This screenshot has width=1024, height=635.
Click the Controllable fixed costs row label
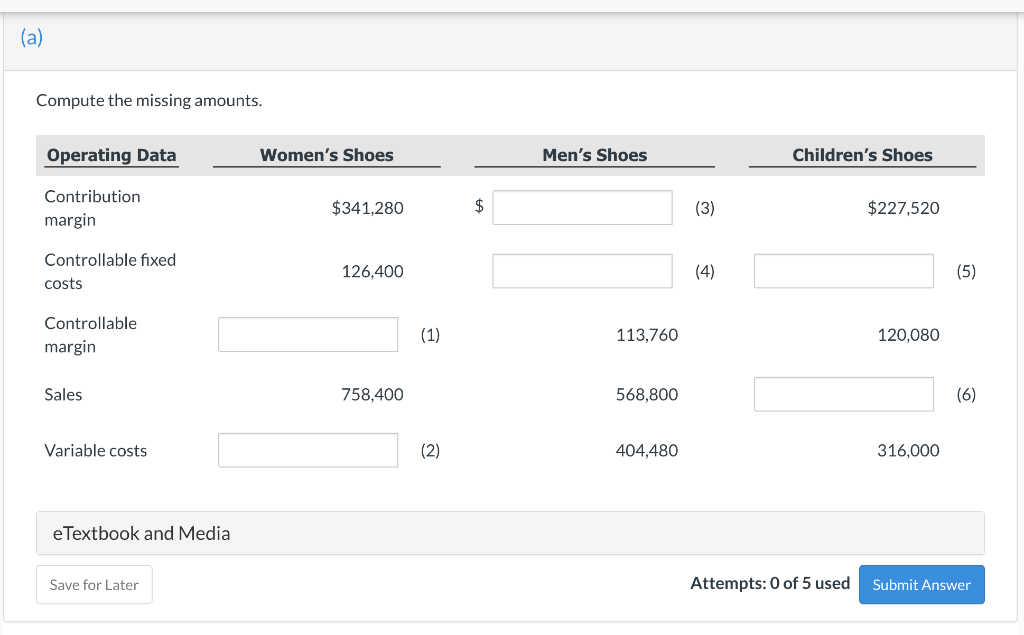tap(110, 271)
